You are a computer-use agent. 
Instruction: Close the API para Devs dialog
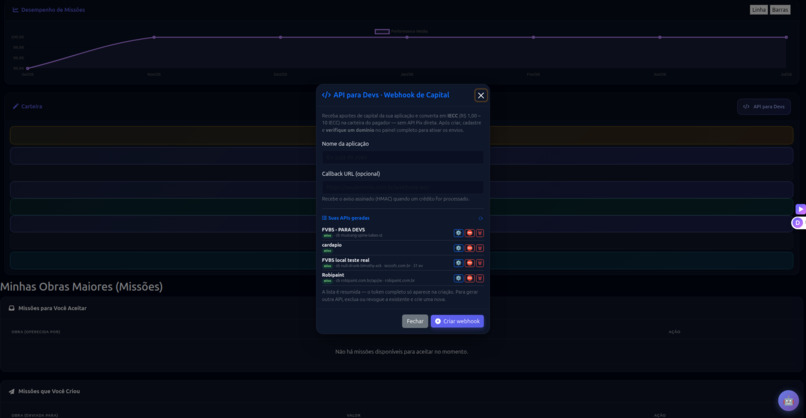(x=481, y=95)
